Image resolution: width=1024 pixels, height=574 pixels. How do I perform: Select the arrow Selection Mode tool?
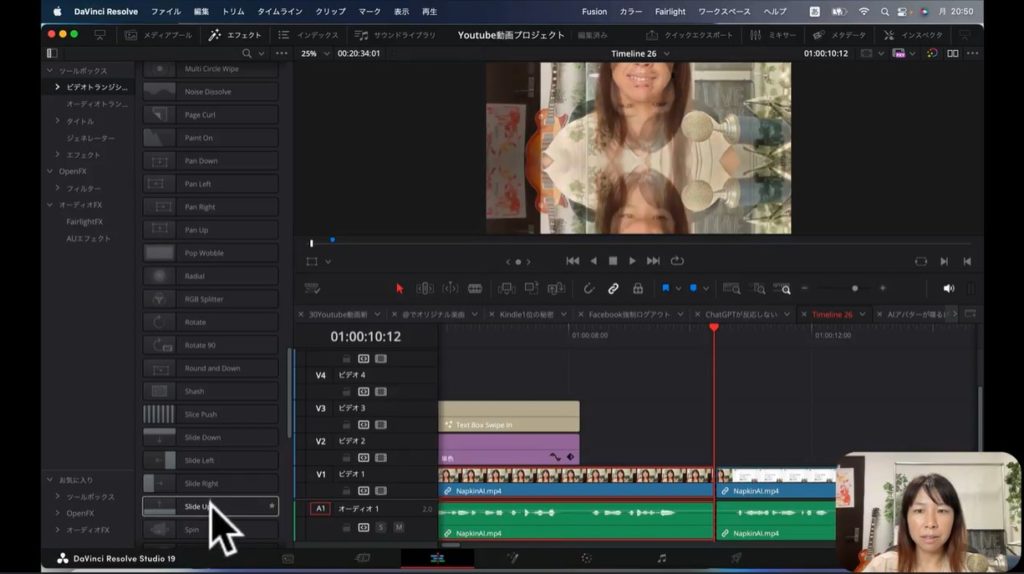pos(400,288)
